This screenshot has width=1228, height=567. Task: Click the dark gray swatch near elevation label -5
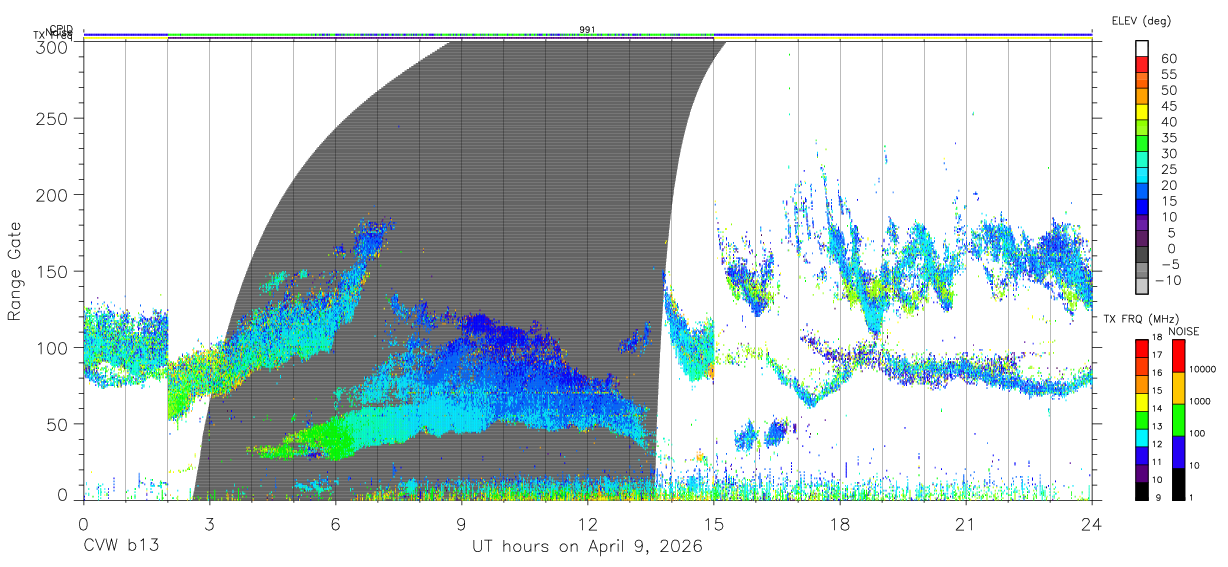point(1142,256)
